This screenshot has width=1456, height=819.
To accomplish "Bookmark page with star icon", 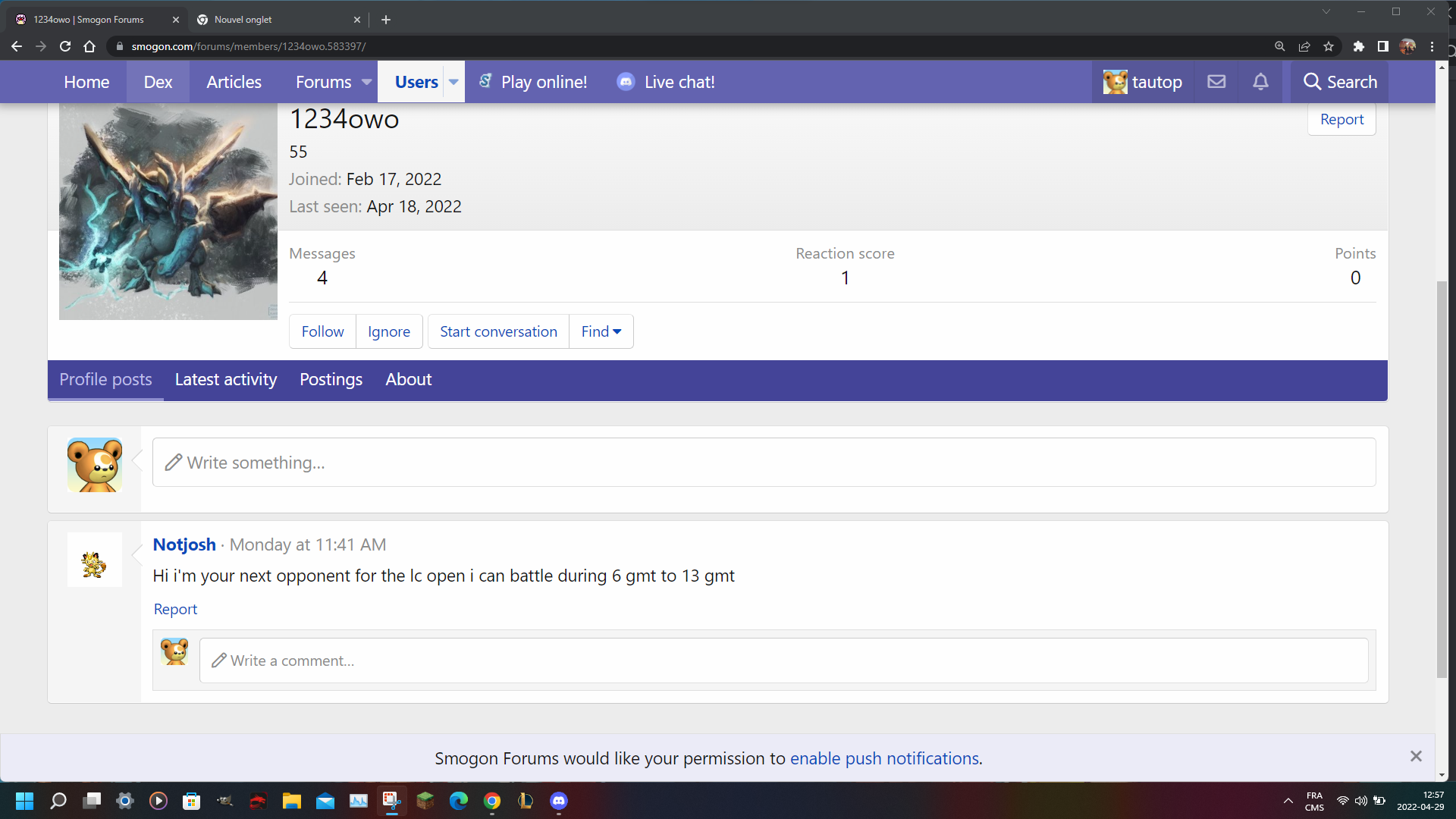I will 1329,46.
